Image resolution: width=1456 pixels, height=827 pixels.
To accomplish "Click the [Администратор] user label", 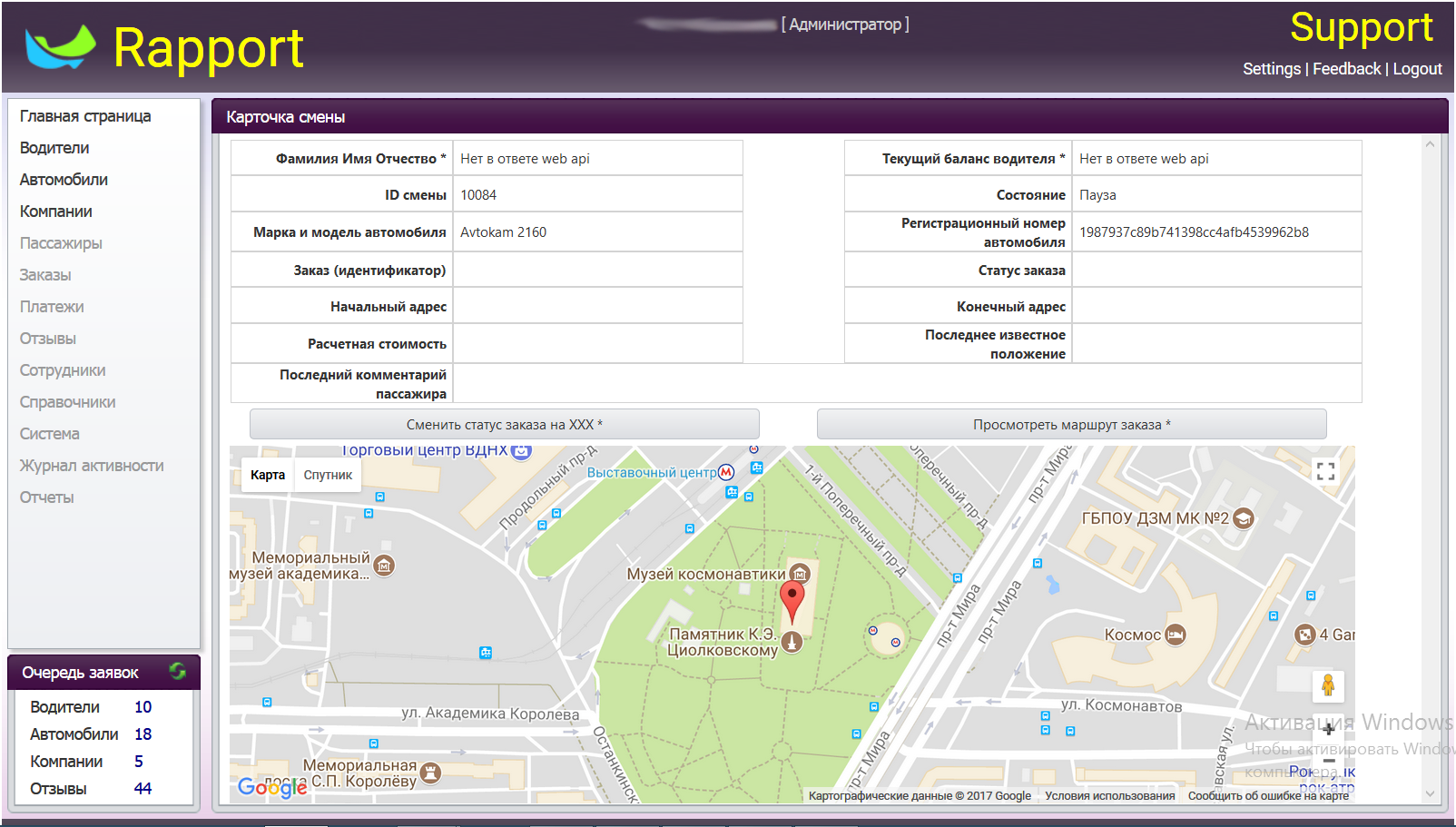I will 845,25.
